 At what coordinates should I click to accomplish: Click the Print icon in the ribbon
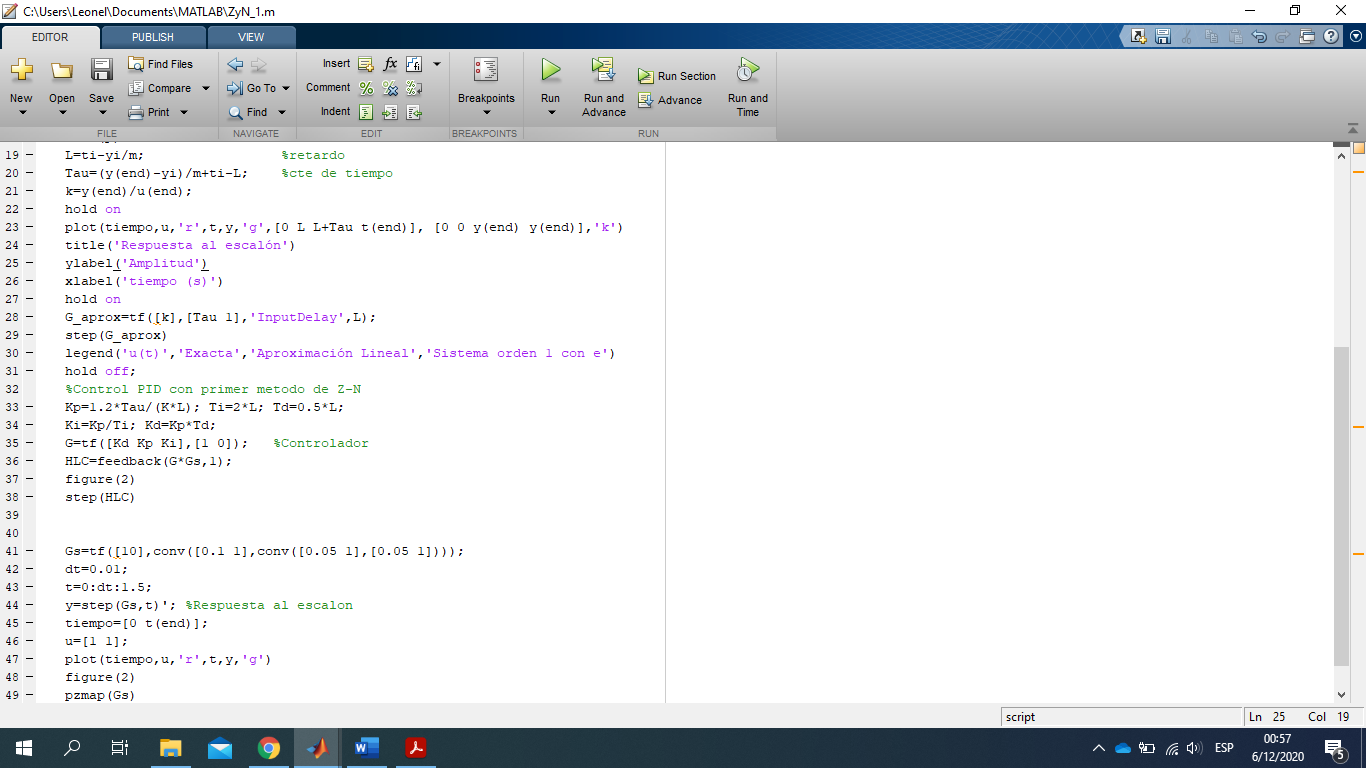137,112
